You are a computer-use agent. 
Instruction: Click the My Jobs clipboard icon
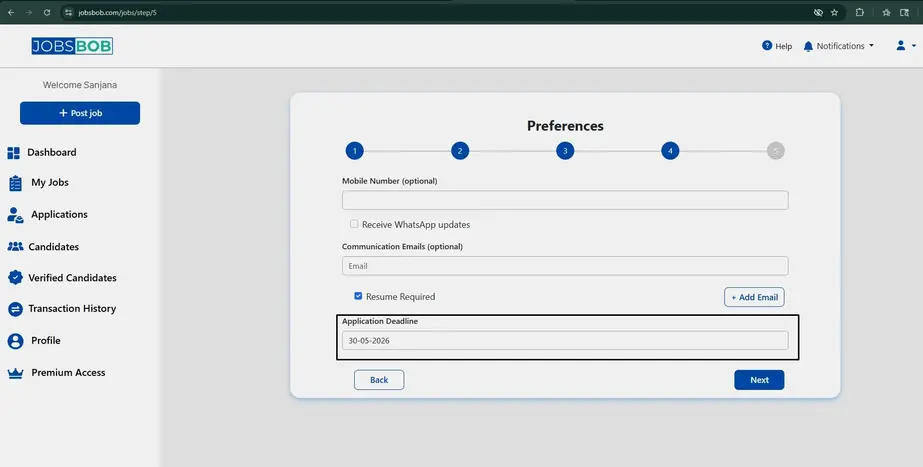[x=15, y=183]
